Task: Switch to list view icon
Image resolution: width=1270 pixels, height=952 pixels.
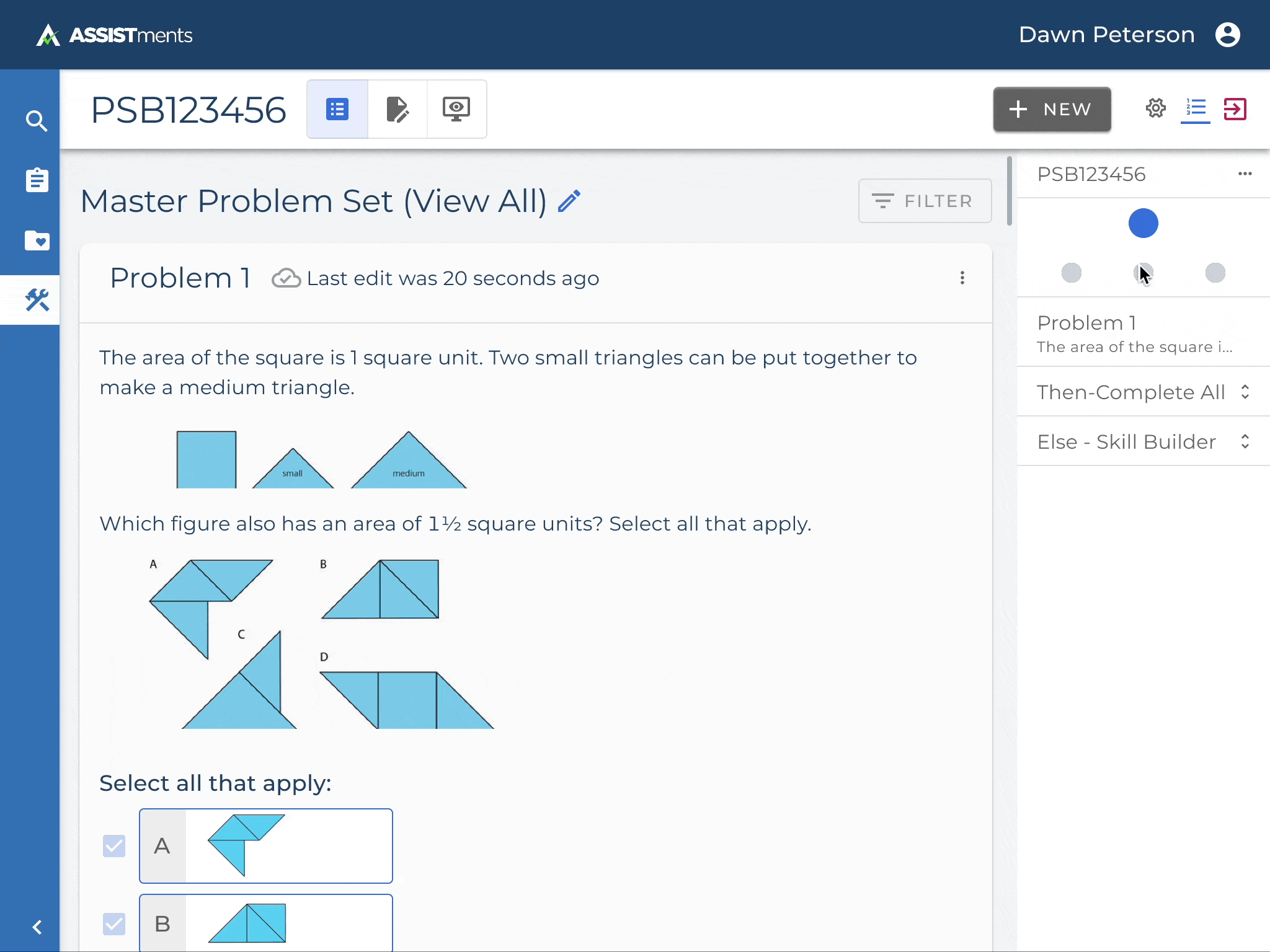Action: coord(337,110)
